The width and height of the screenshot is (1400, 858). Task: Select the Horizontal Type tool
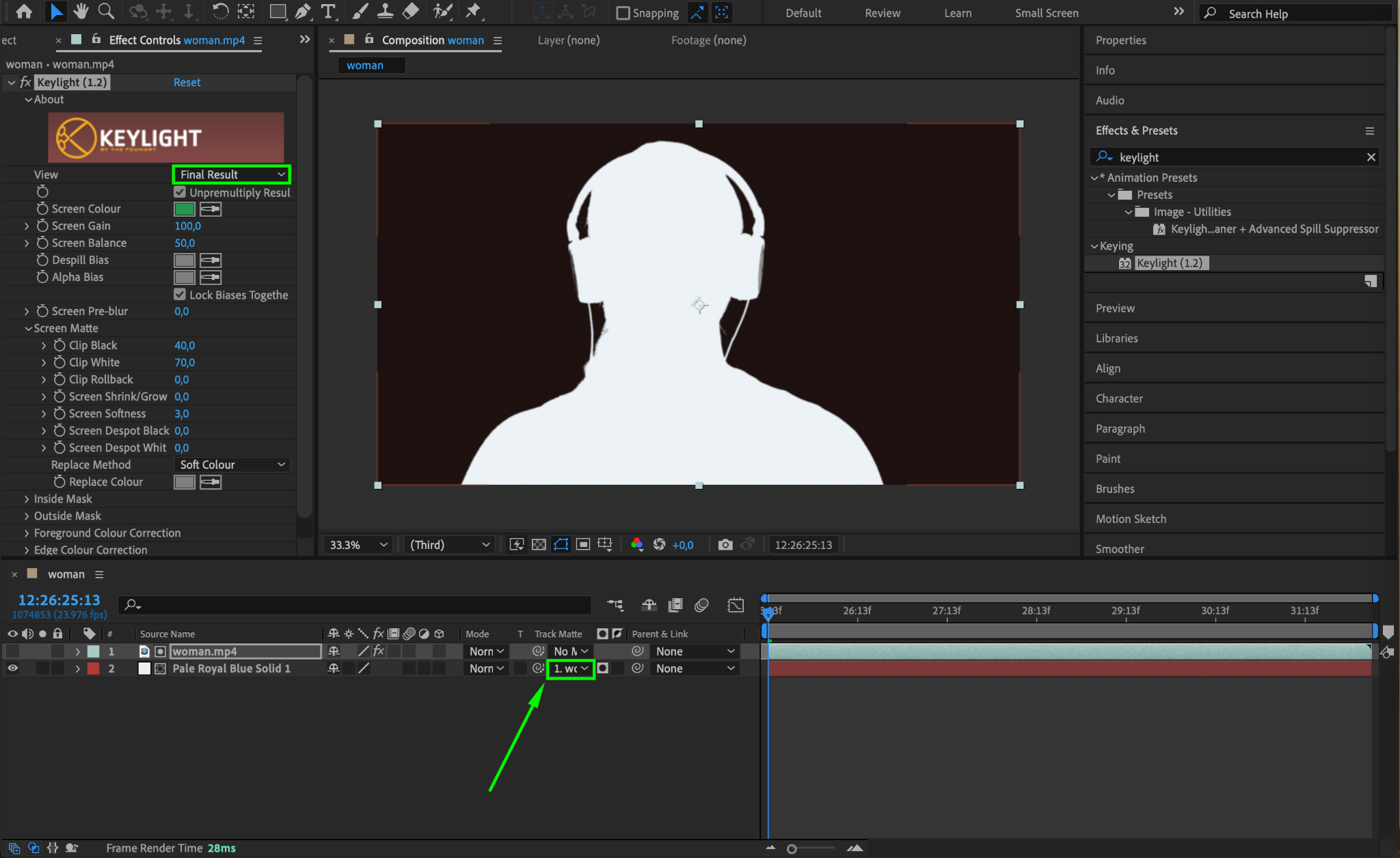328,12
